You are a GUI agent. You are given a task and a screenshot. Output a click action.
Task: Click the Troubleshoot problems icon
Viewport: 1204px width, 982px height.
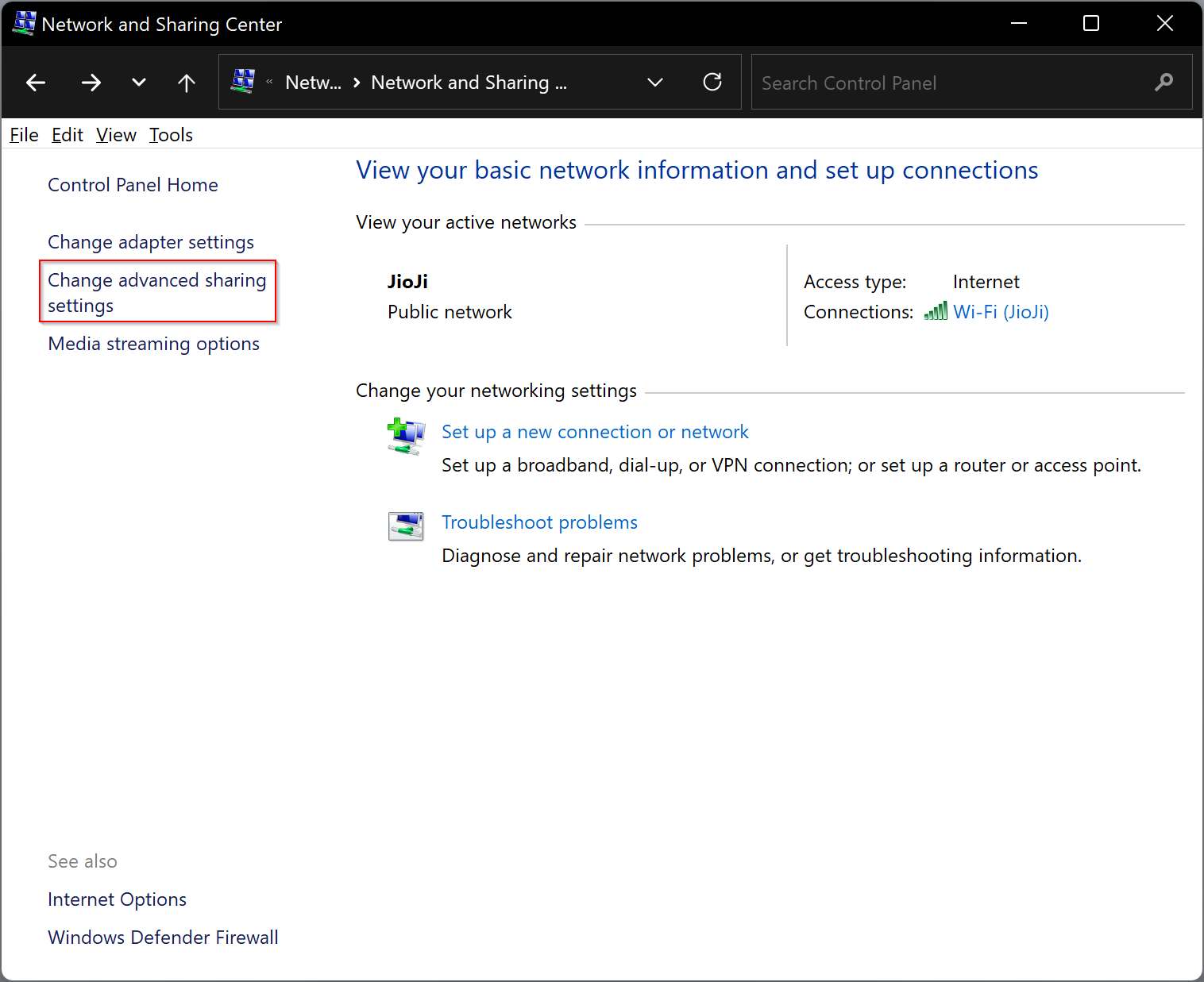(x=406, y=526)
